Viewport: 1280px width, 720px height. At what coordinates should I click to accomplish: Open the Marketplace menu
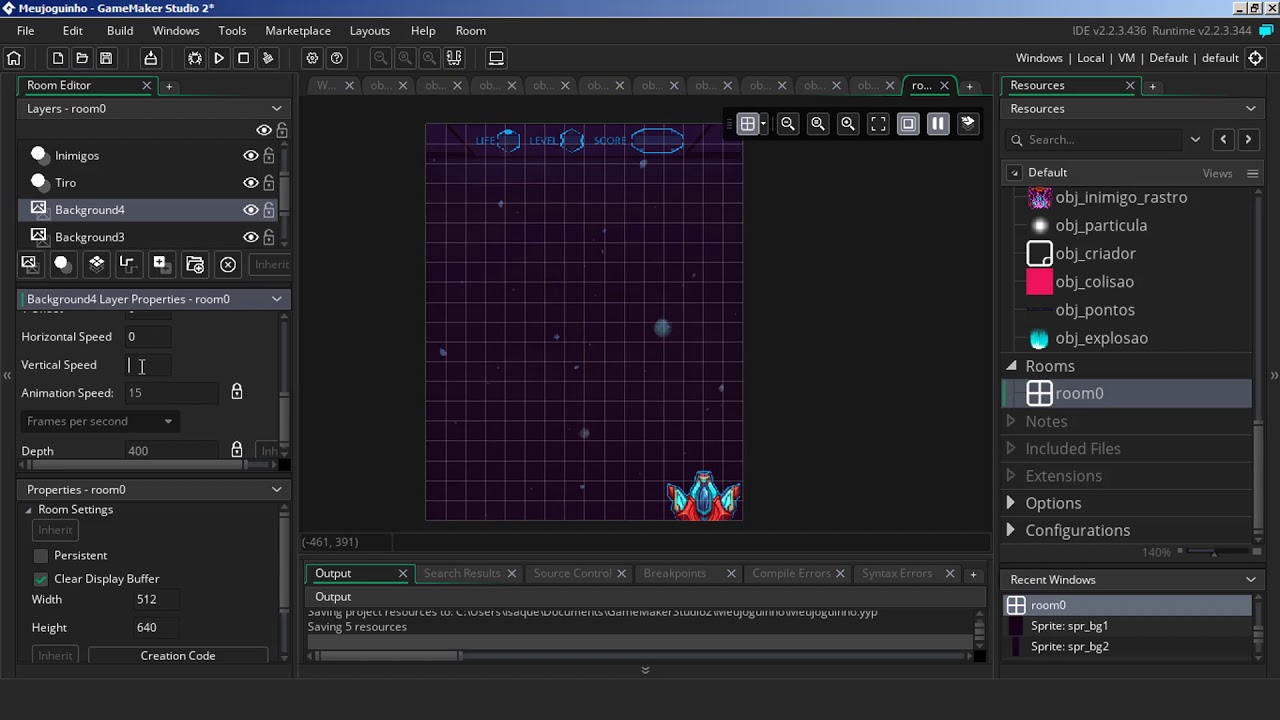[x=298, y=31]
